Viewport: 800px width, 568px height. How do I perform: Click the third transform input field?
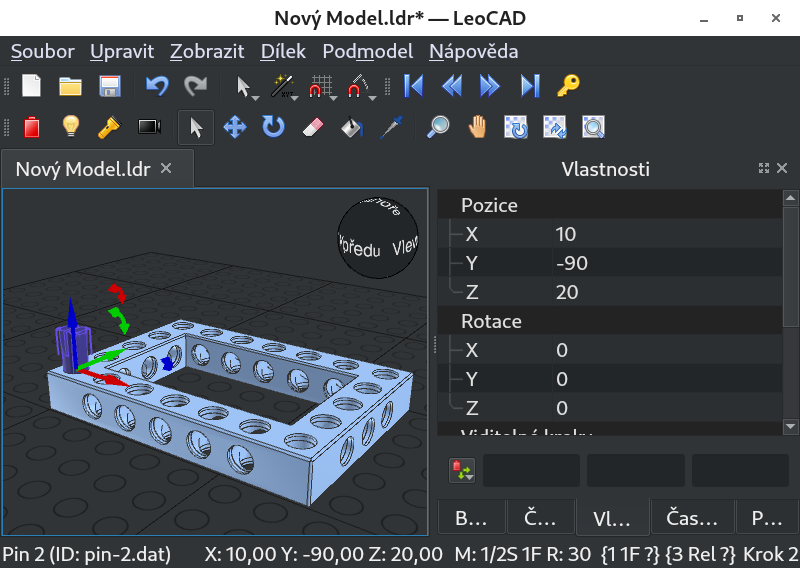coord(740,470)
